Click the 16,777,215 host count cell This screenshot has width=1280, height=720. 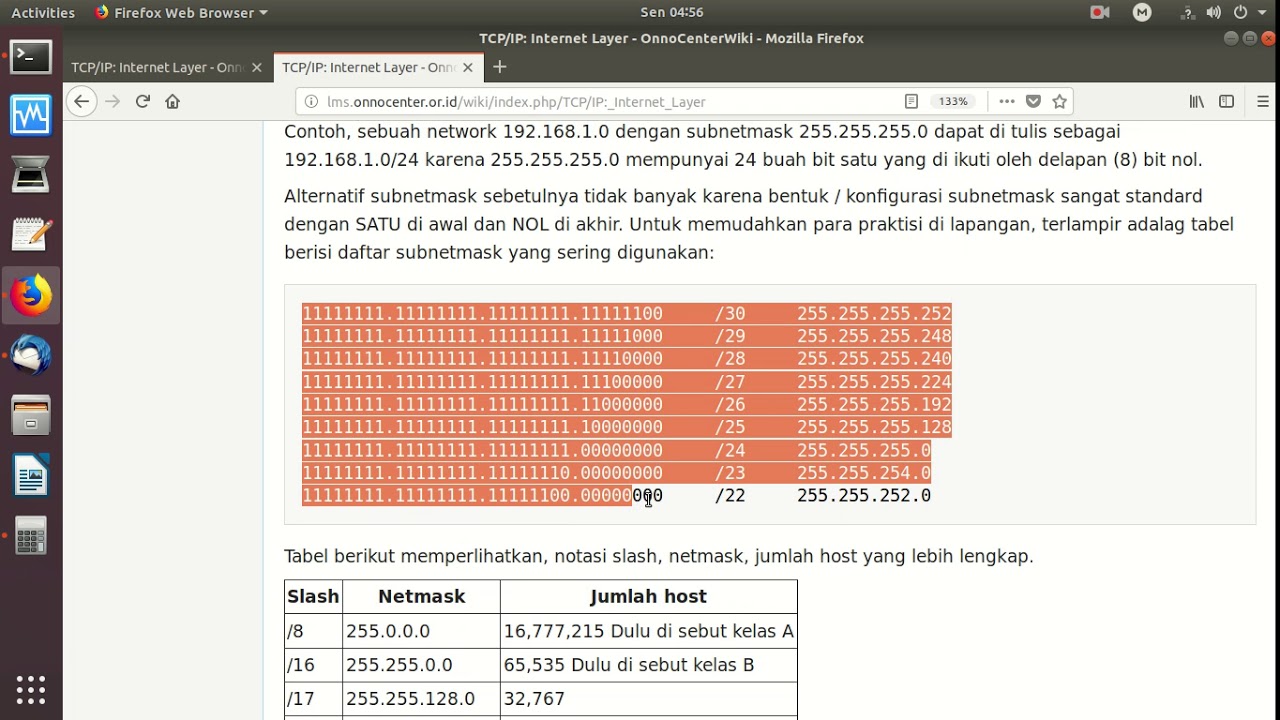(x=648, y=631)
